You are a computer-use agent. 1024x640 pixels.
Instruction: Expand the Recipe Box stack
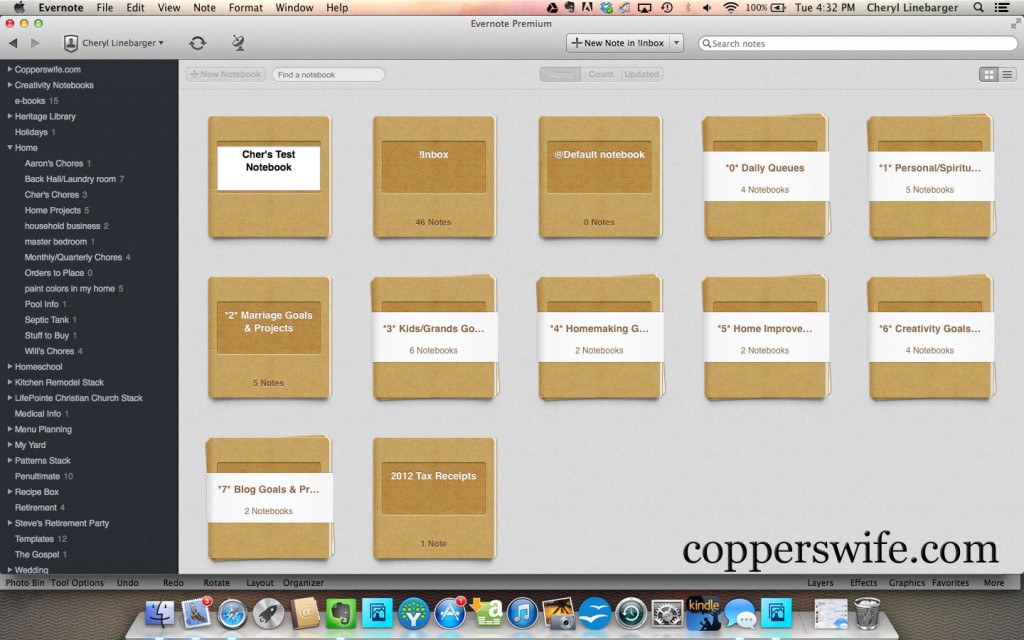pos(10,492)
